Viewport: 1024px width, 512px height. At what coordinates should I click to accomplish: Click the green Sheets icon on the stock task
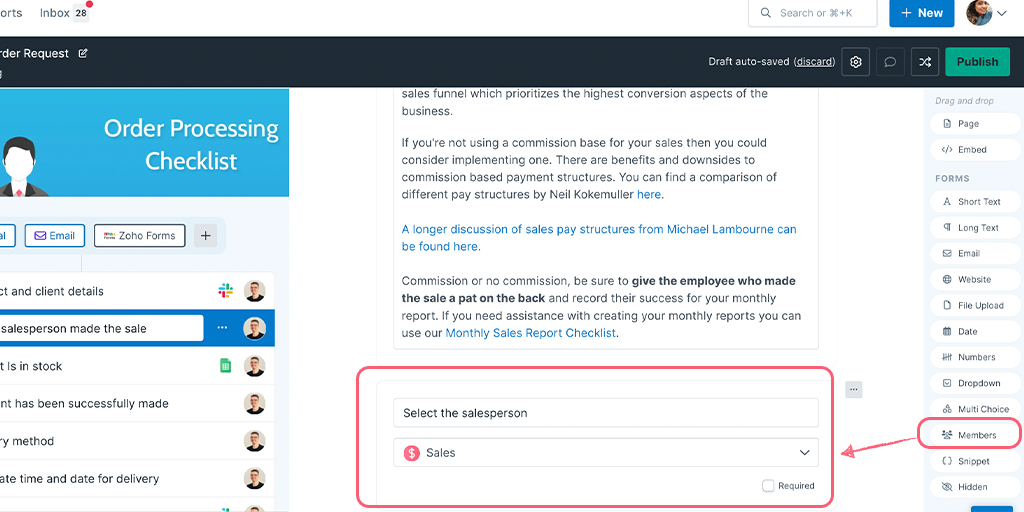click(225, 366)
